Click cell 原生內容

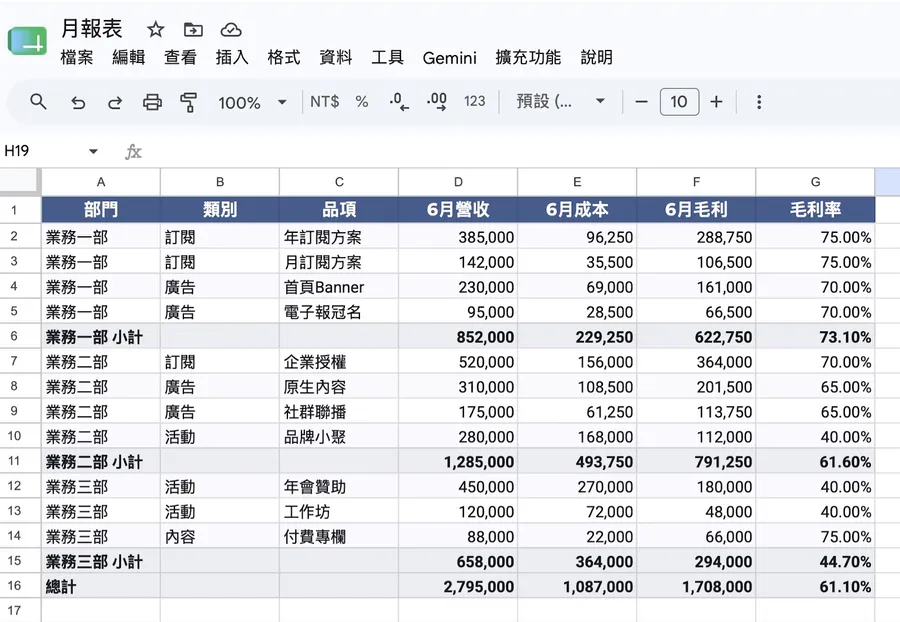pyautogui.click(x=339, y=387)
